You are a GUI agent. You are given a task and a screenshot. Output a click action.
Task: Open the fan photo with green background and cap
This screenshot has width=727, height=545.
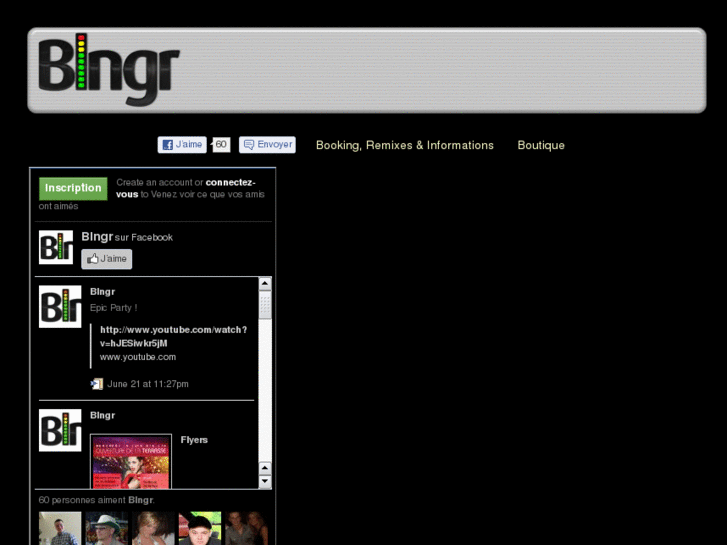[x=200, y=528]
